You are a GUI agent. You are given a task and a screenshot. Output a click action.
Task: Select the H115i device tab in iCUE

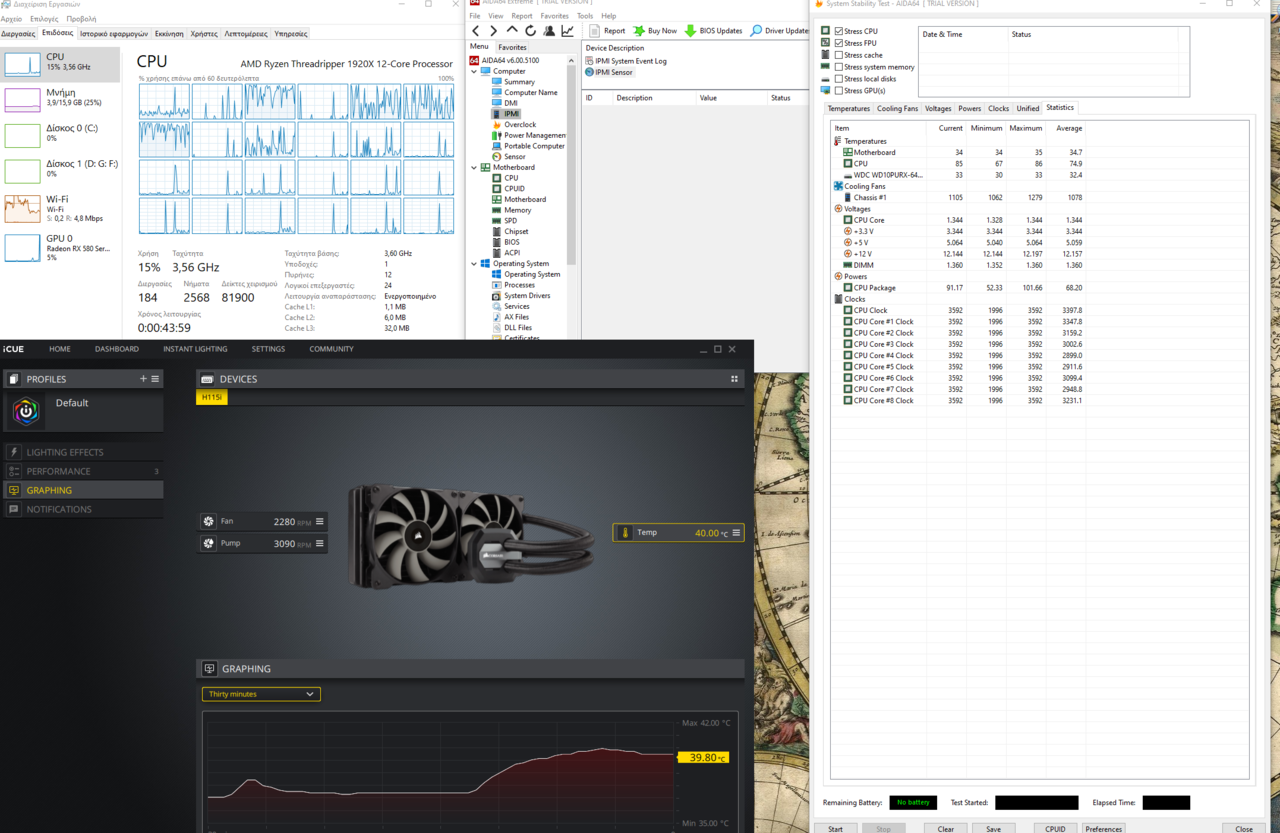(212, 397)
